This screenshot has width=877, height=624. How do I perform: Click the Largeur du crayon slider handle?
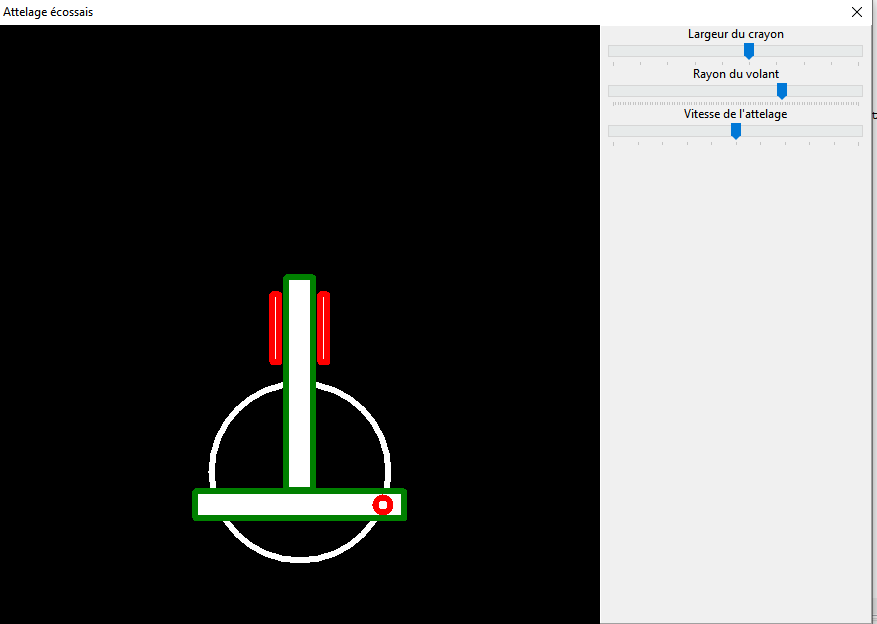tap(748, 51)
